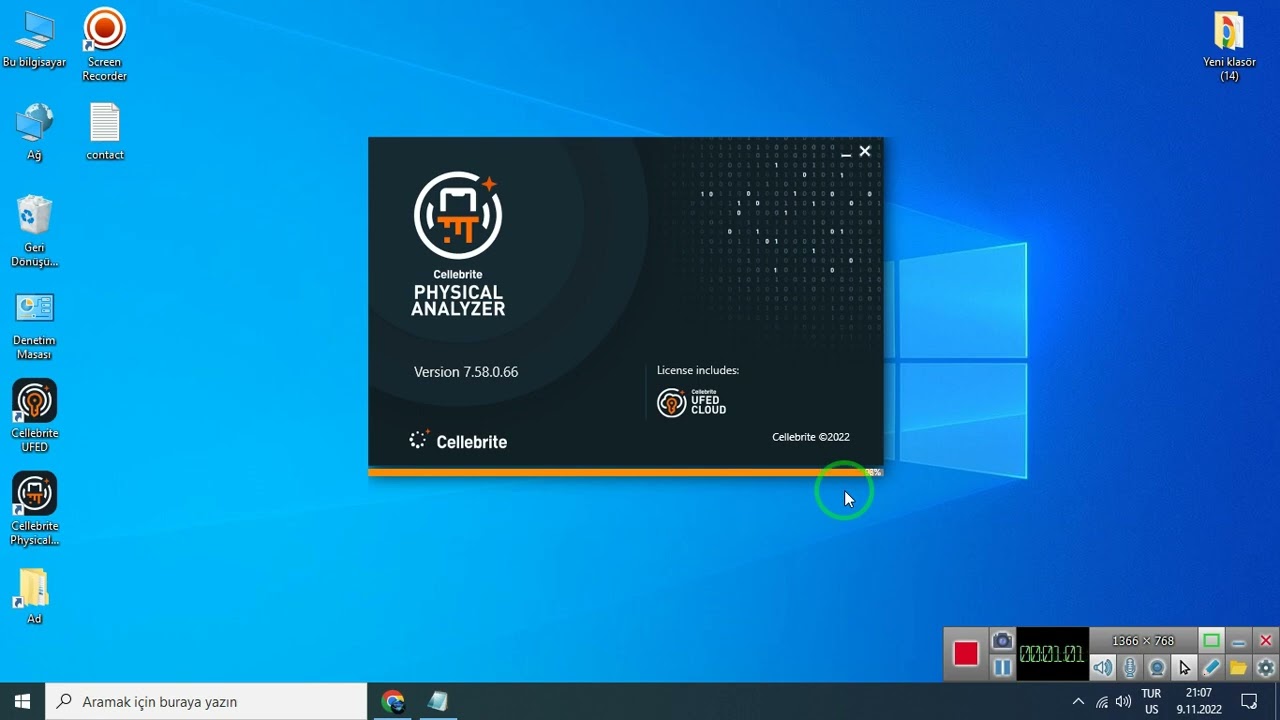The height and width of the screenshot is (720, 1280).
Task: Toggle webcam capture in the recorder
Action: 1157,667
